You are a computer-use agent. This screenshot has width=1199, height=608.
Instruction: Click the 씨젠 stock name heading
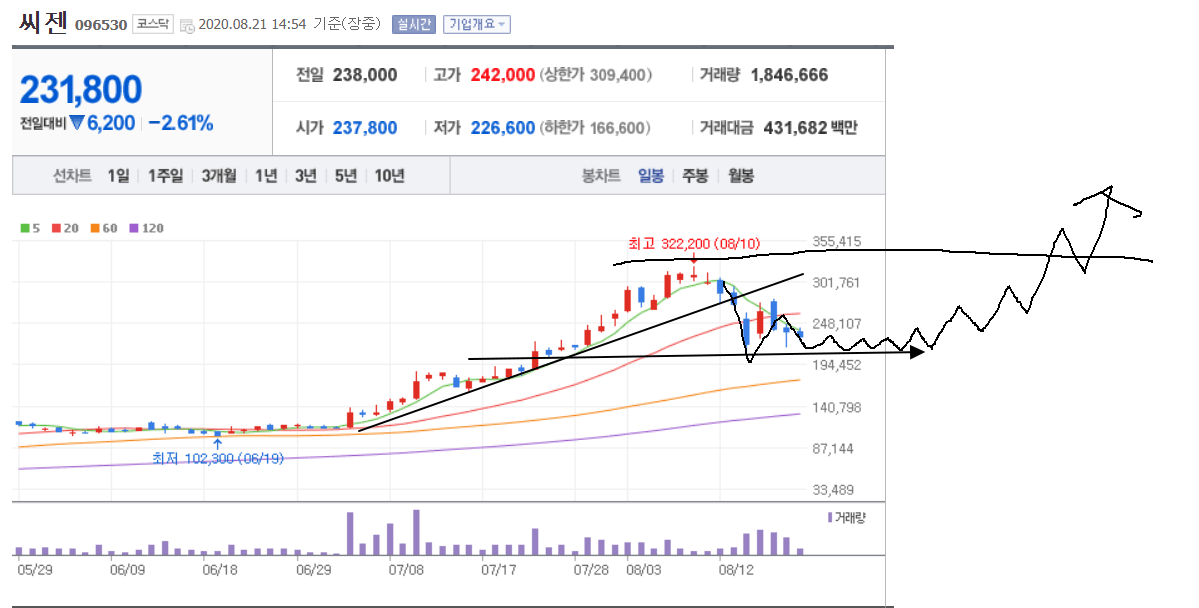pyautogui.click(x=40, y=22)
